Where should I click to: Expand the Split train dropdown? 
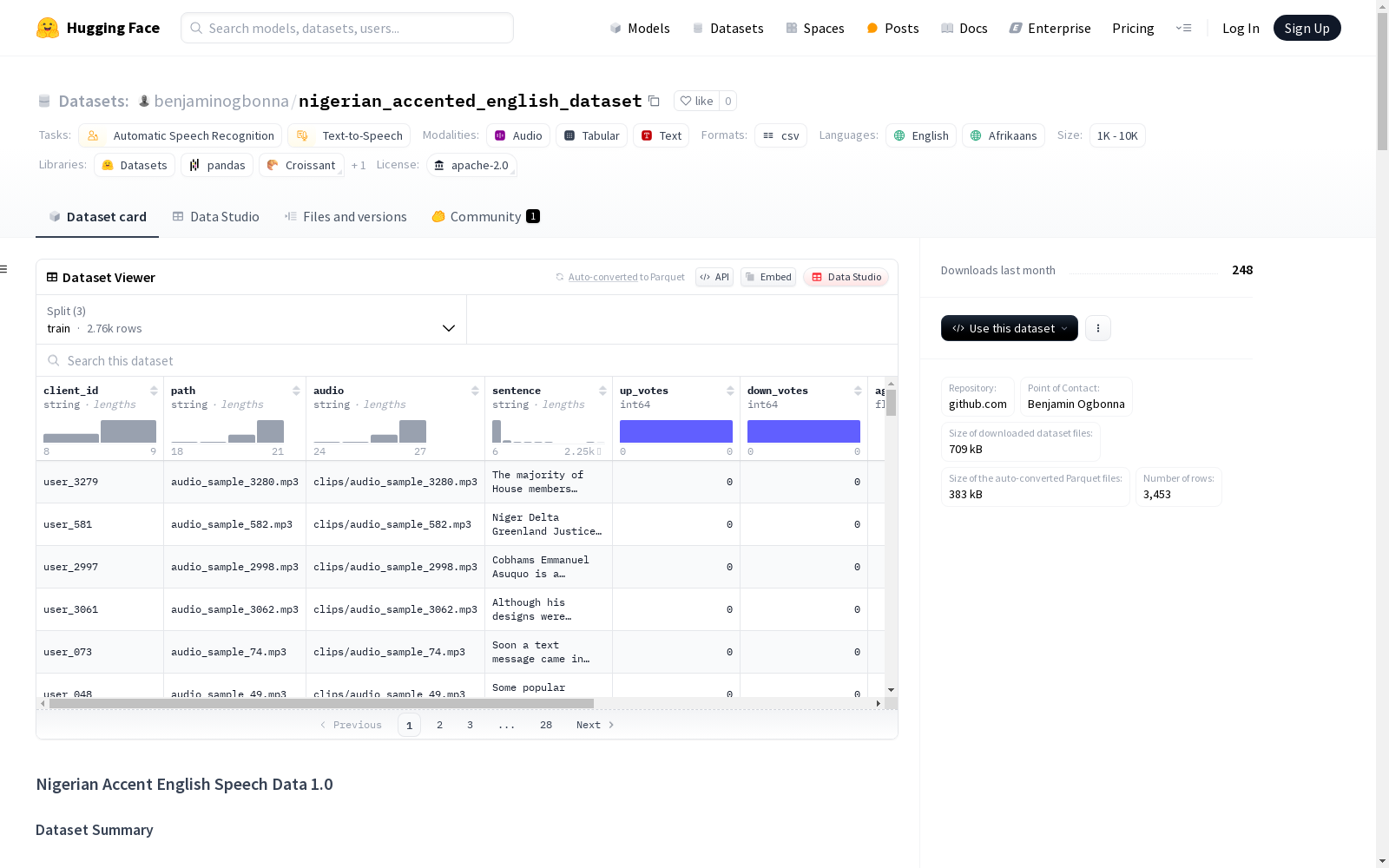click(x=251, y=319)
